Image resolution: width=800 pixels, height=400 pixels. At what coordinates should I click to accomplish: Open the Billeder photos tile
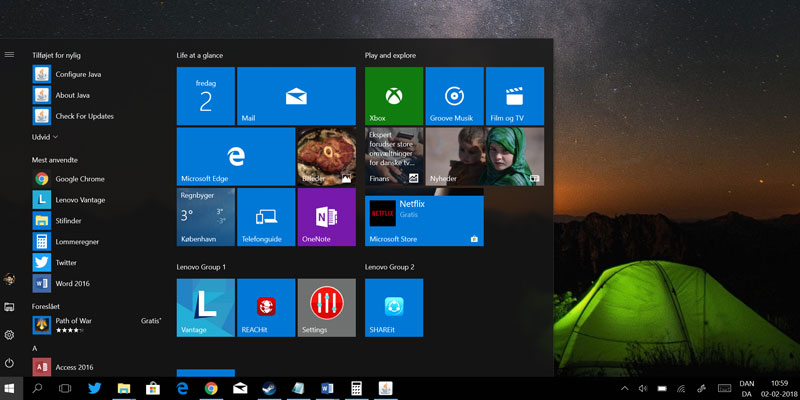pos(327,157)
